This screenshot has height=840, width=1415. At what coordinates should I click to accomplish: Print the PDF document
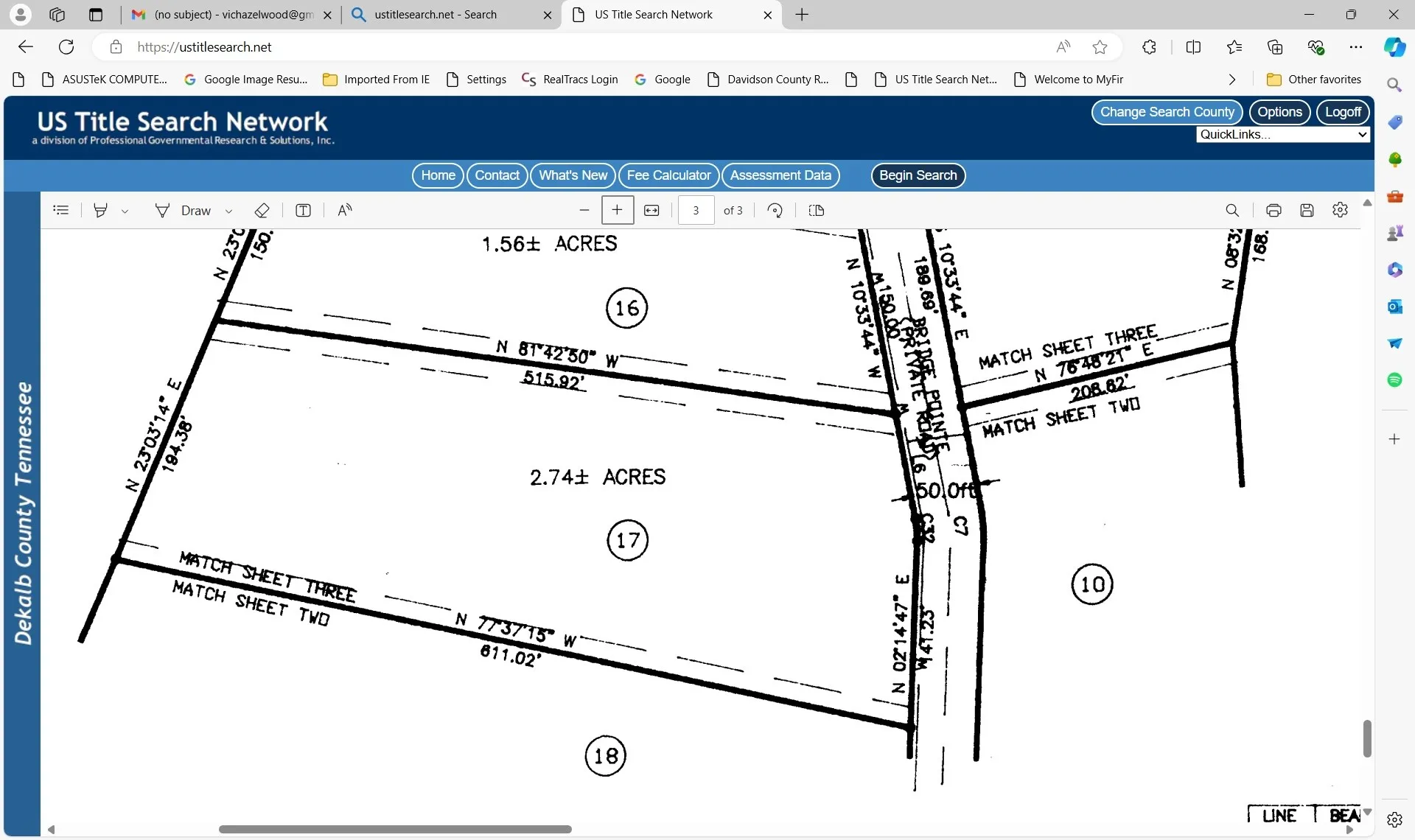pos(1273,211)
